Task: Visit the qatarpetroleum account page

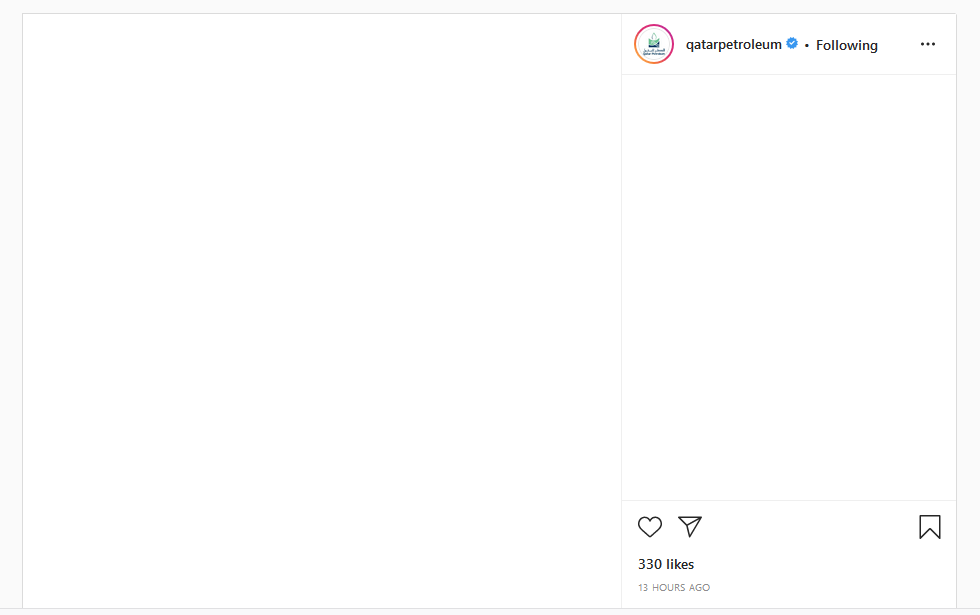Action: point(733,44)
